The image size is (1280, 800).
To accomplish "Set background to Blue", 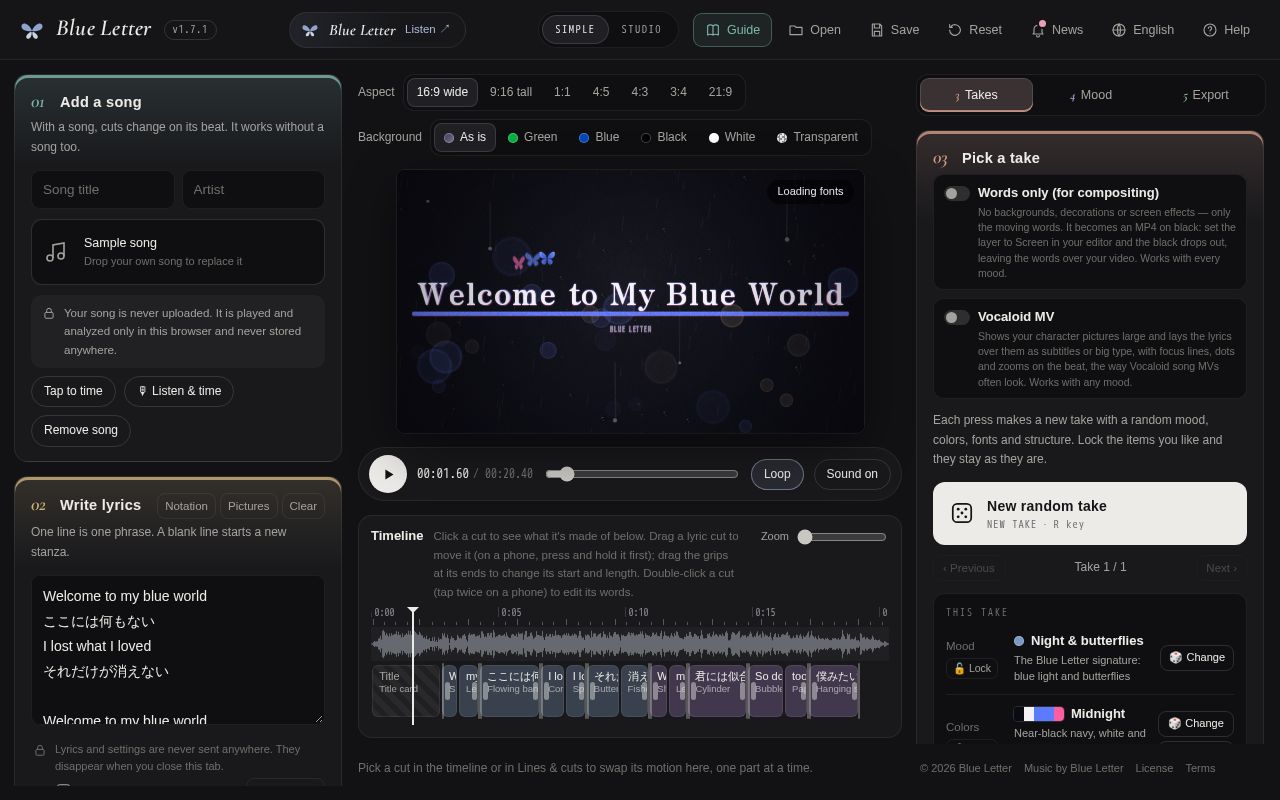I will click(x=599, y=137).
